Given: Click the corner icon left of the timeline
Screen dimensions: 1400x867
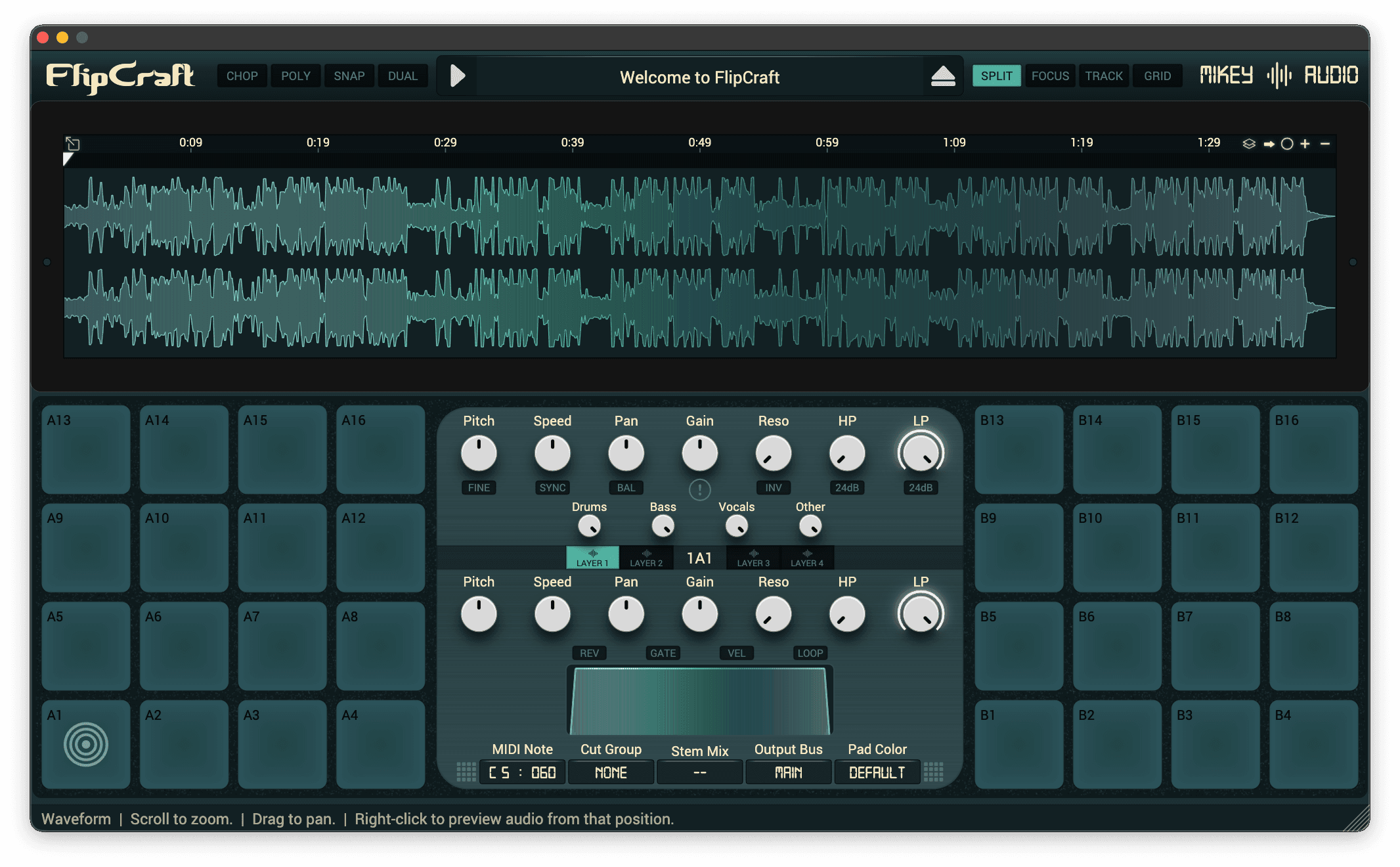Looking at the screenshot, I should point(72,143).
